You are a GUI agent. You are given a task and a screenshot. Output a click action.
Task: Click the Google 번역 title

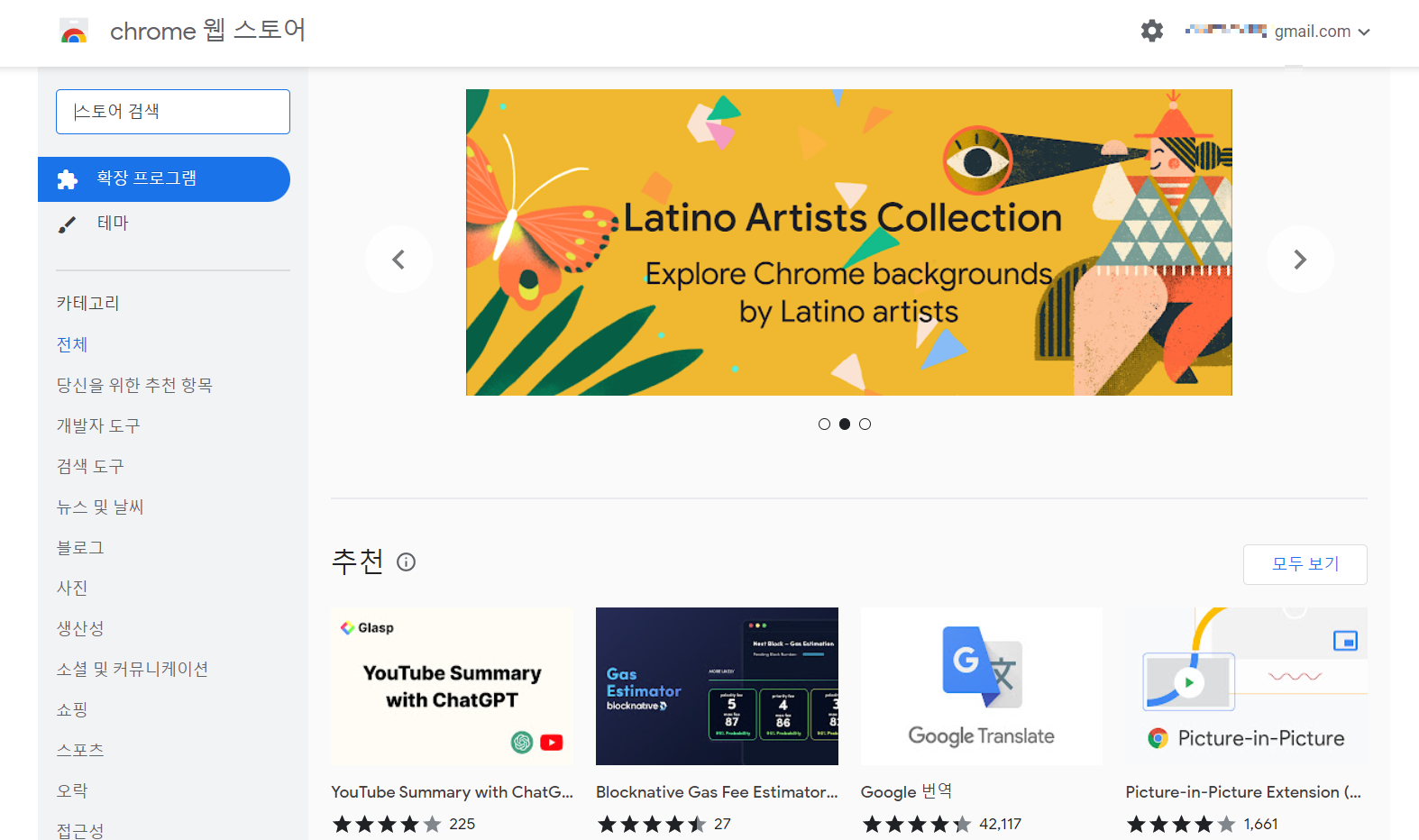click(907, 791)
